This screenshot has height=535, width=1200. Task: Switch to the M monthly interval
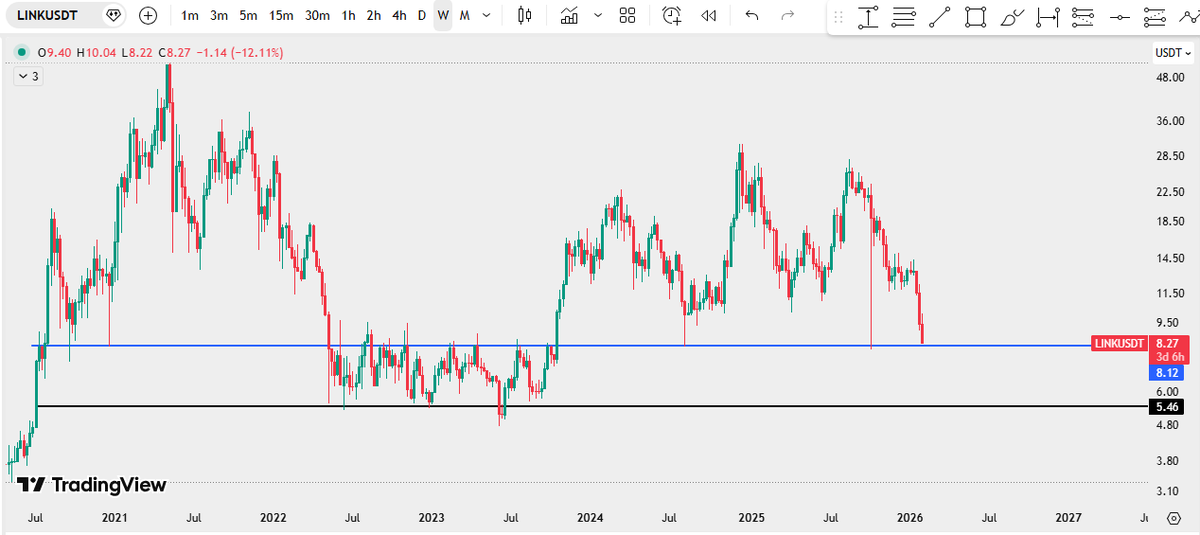pyautogui.click(x=464, y=15)
